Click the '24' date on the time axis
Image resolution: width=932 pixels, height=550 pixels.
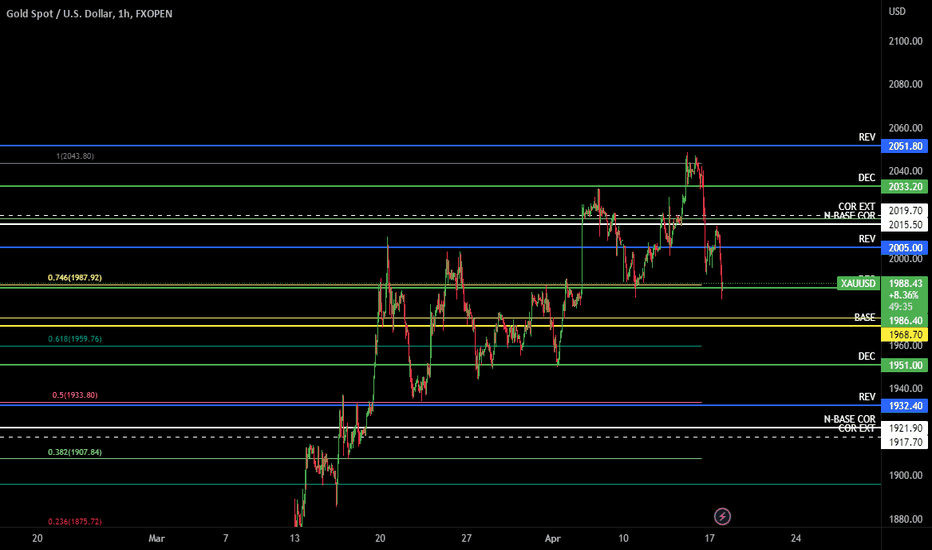pos(796,539)
